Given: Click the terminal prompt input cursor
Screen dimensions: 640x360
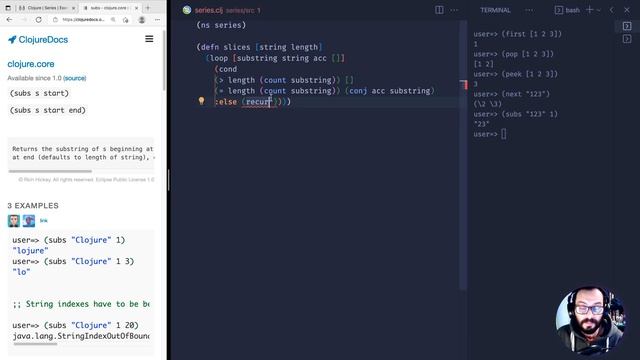Looking at the screenshot, I should [x=504, y=134].
